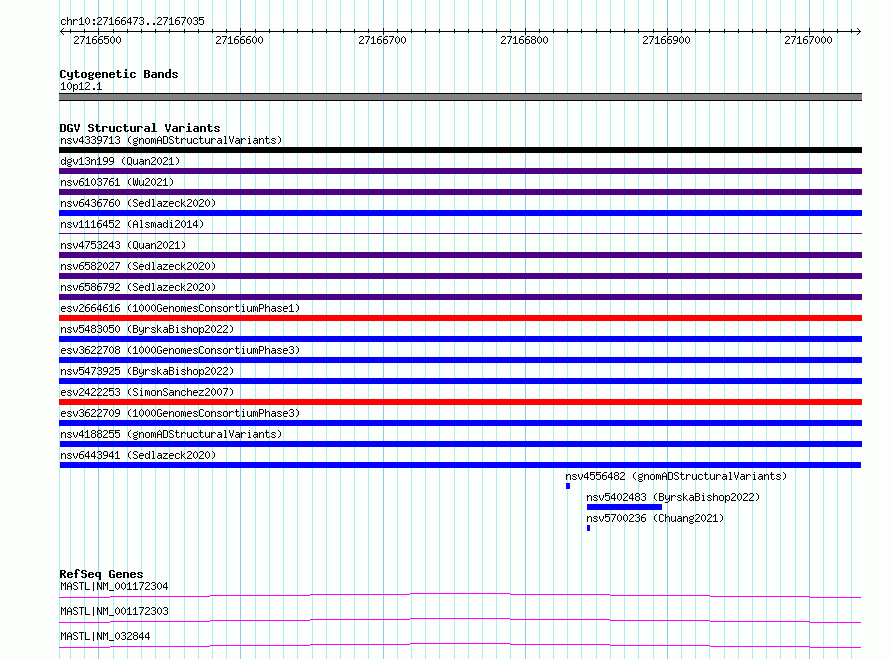The image size is (890, 659).
Task: Click nsv5473925 (ByrskaBishop2022) label
Action: (147, 371)
